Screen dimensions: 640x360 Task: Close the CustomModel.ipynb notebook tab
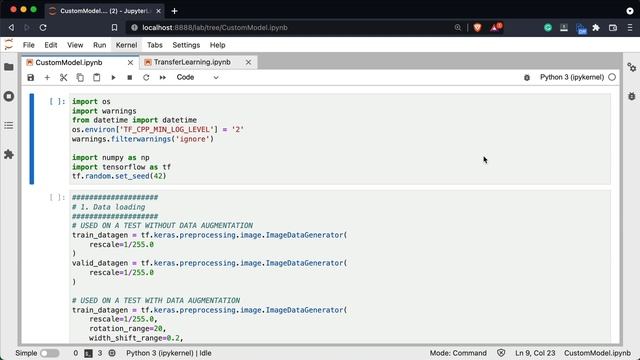(x=130, y=62)
